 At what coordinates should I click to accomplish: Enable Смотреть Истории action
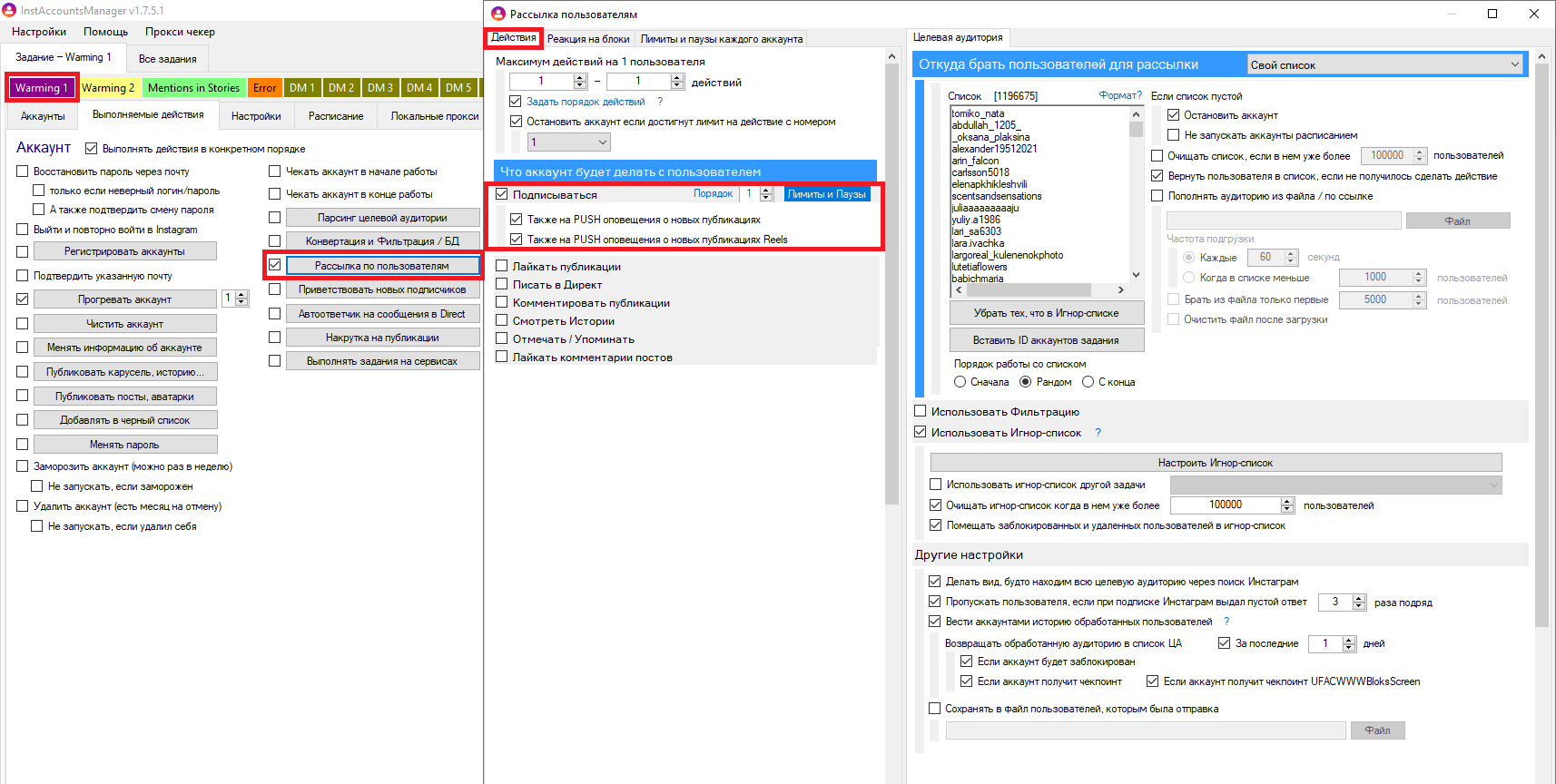tap(501, 320)
